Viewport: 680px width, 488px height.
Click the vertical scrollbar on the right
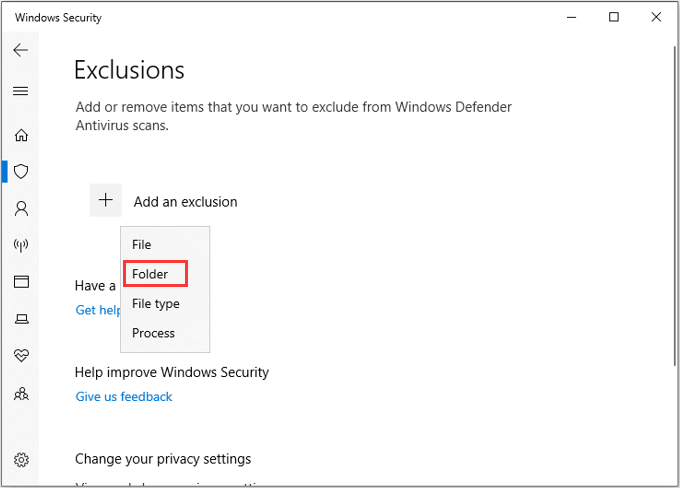(675, 206)
